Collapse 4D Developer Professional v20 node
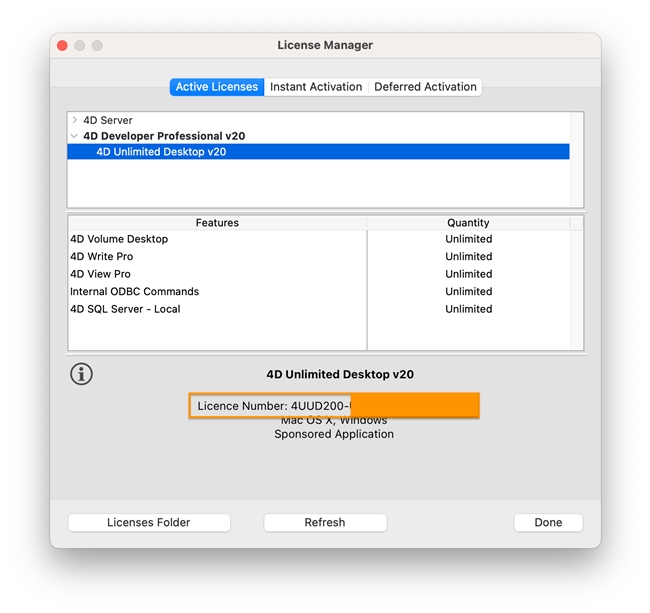The image size is (650, 613). (75, 136)
